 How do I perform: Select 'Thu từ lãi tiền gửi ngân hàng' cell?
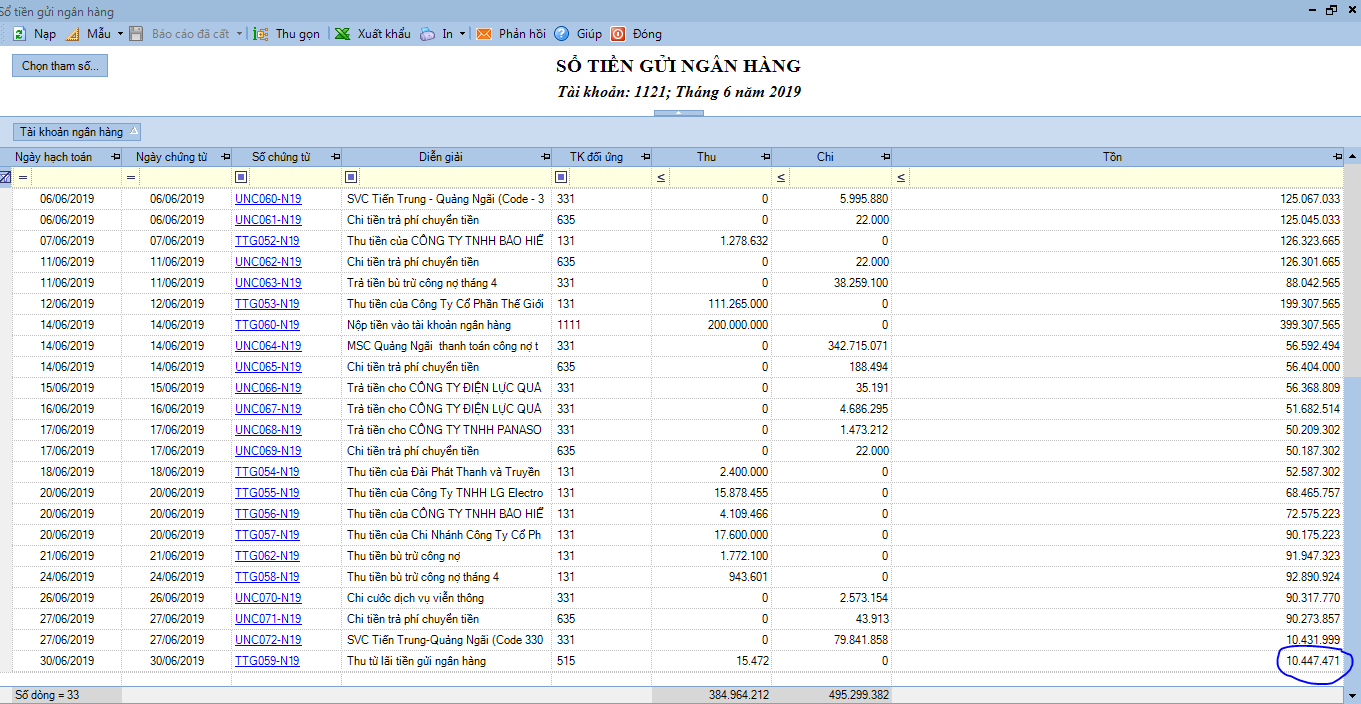[x=446, y=661]
